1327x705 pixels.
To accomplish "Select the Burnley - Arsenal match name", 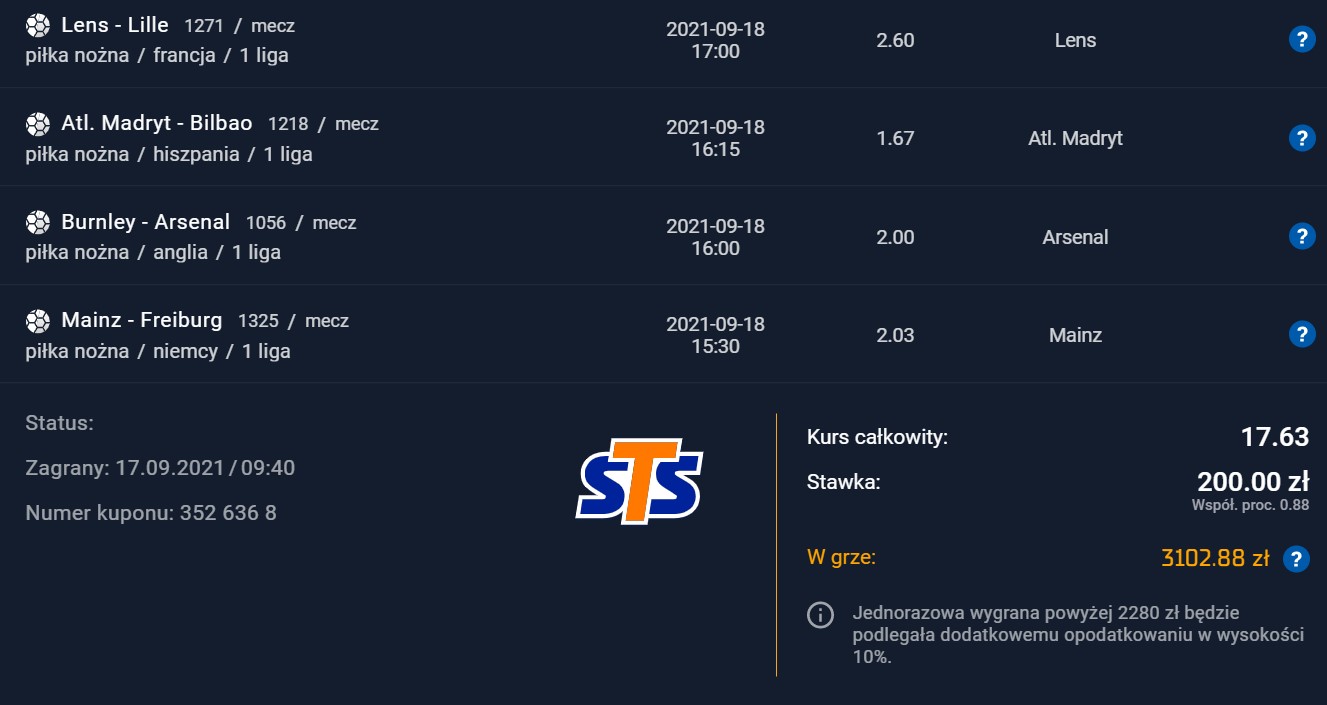I will (146, 222).
